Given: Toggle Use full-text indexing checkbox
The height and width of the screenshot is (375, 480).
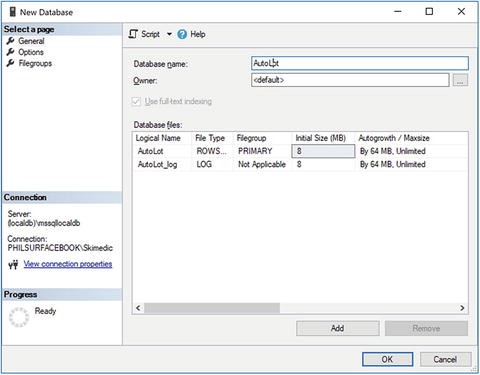Looking at the screenshot, I should [136, 101].
